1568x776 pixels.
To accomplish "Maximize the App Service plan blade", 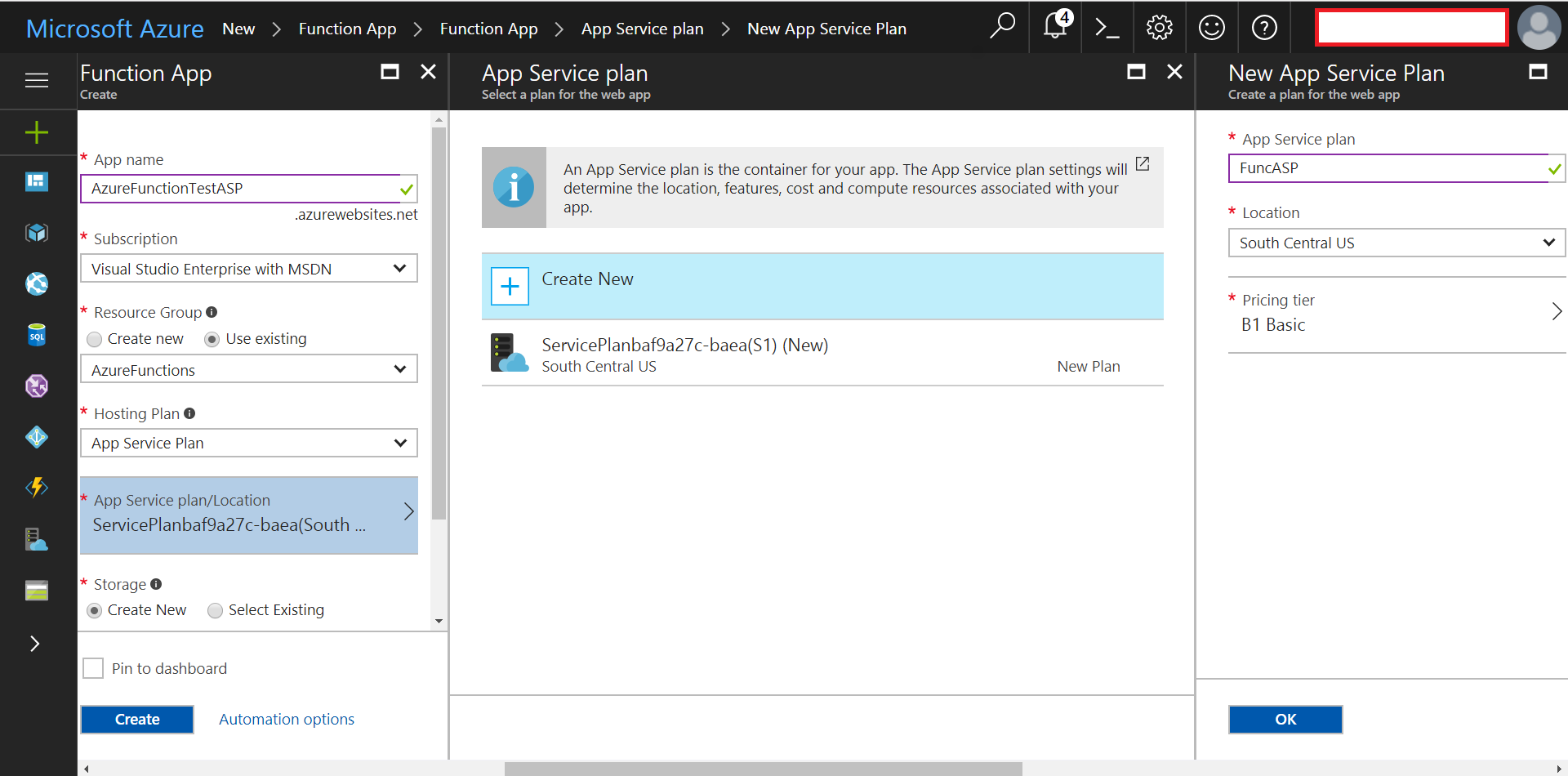I will click(1136, 72).
